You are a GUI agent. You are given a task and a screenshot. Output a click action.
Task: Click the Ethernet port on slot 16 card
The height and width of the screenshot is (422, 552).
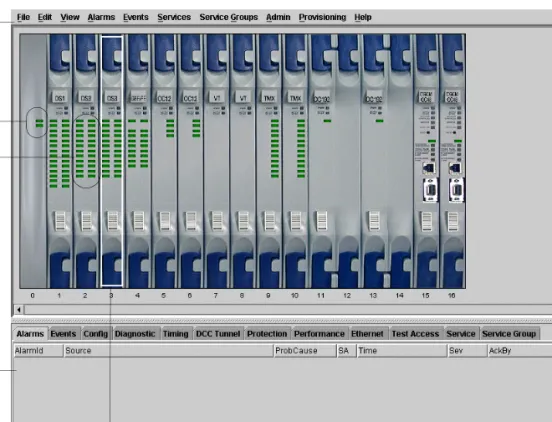coord(455,168)
